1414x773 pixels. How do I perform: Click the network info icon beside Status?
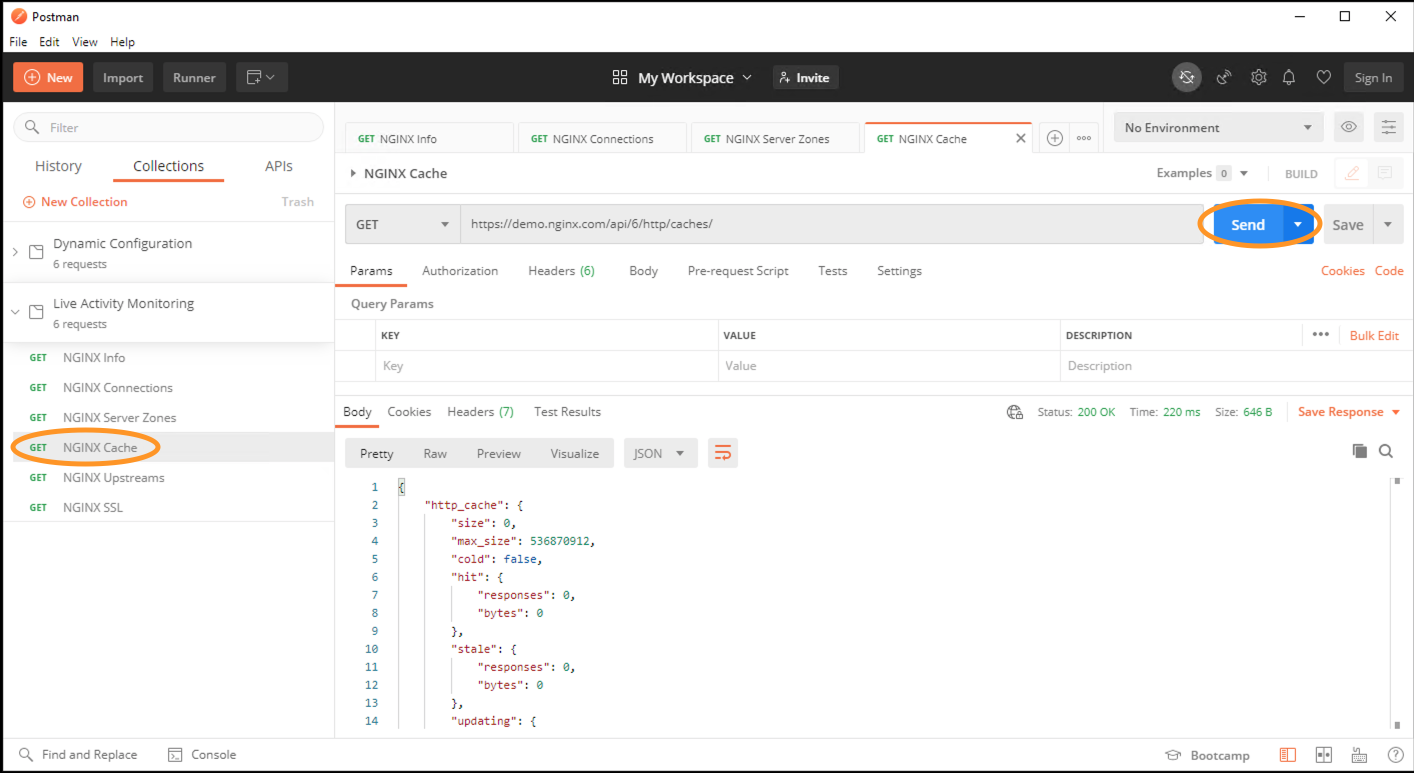[x=1015, y=412]
